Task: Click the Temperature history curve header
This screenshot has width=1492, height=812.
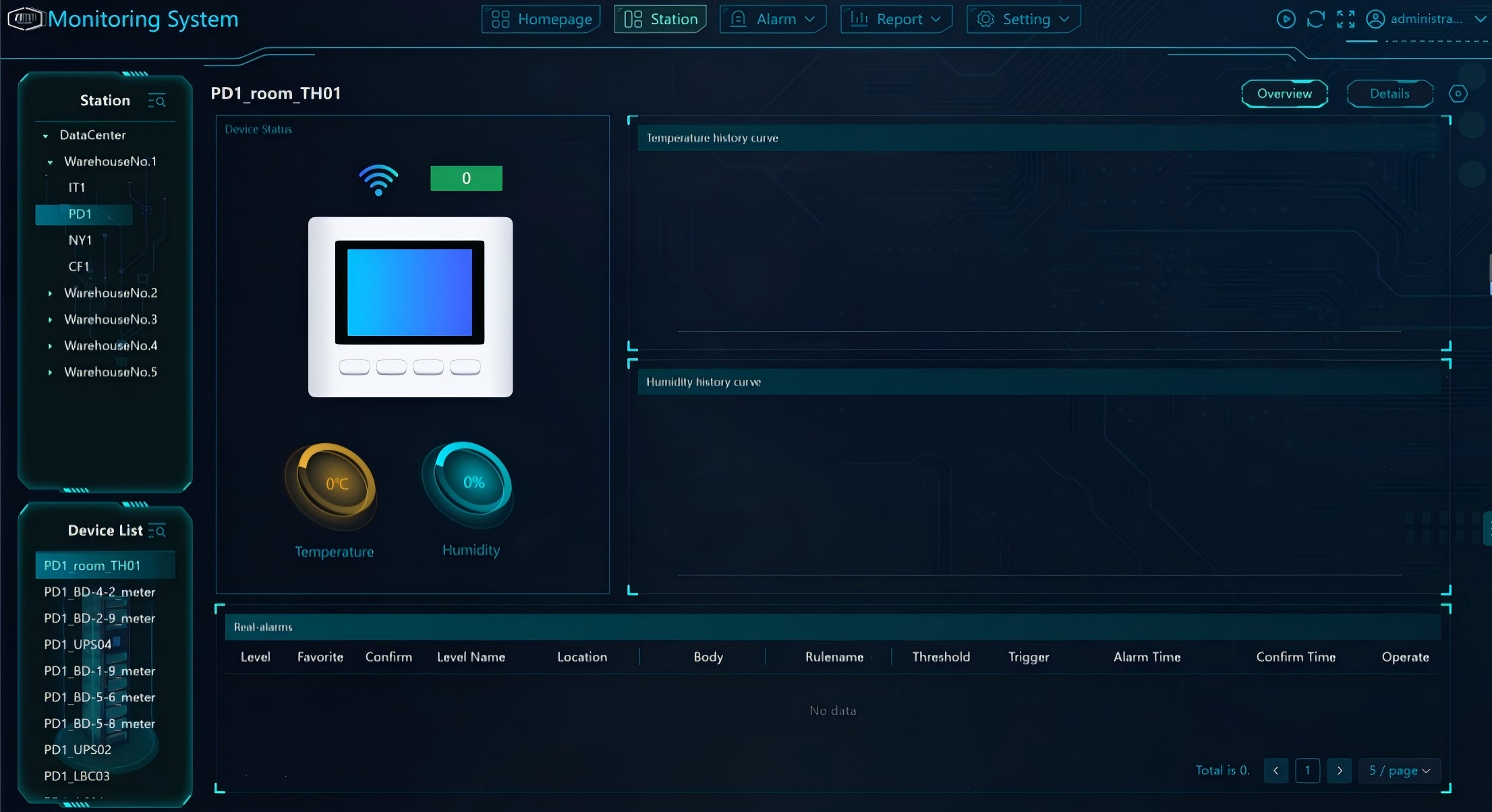Action: pyautogui.click(x=1039, y=138)
